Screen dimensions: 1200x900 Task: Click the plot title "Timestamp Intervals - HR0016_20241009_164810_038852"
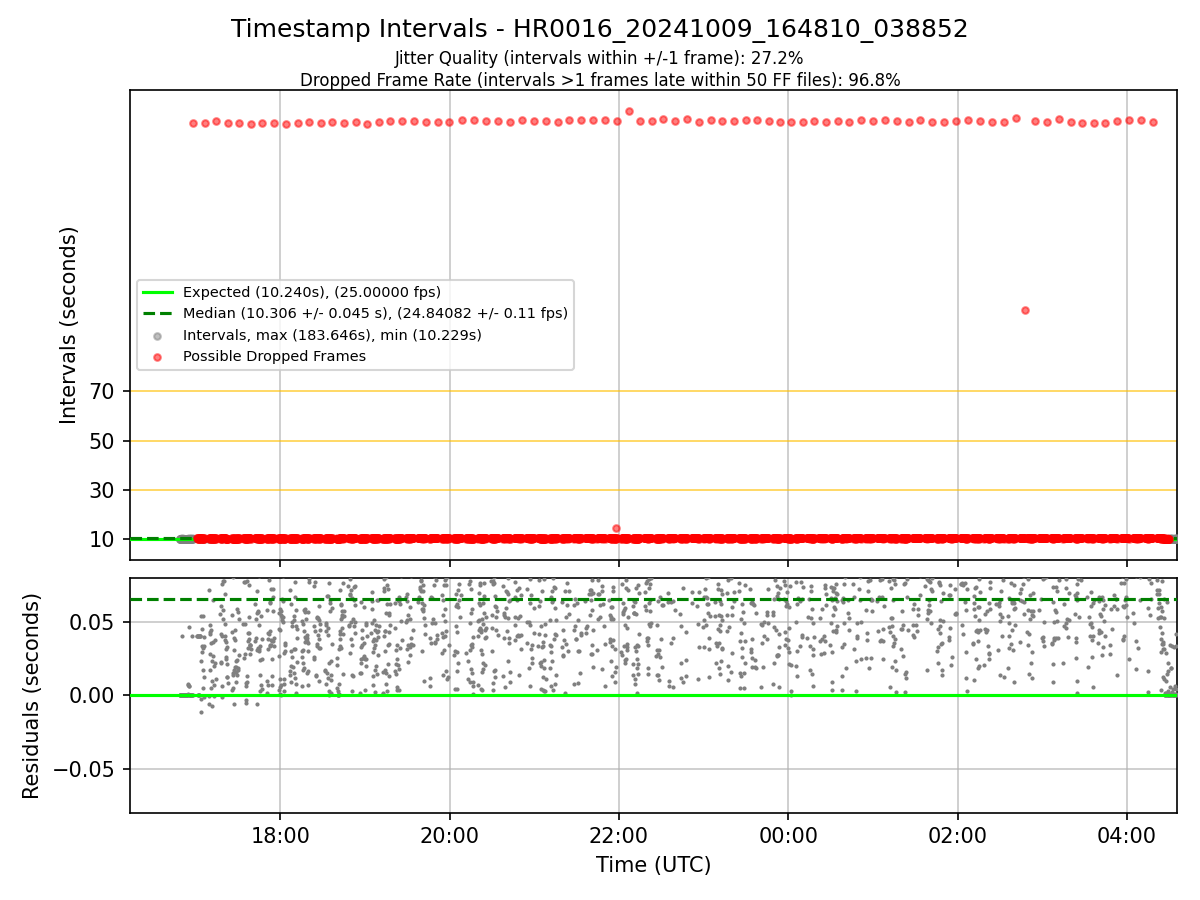(x=600, y=29)
